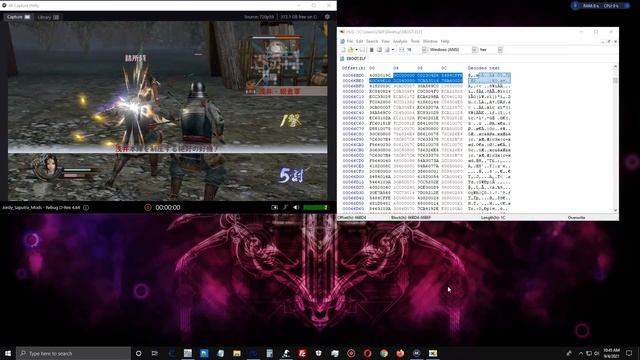
Task: Open the View menu in HxD
Action: (385, 41)
